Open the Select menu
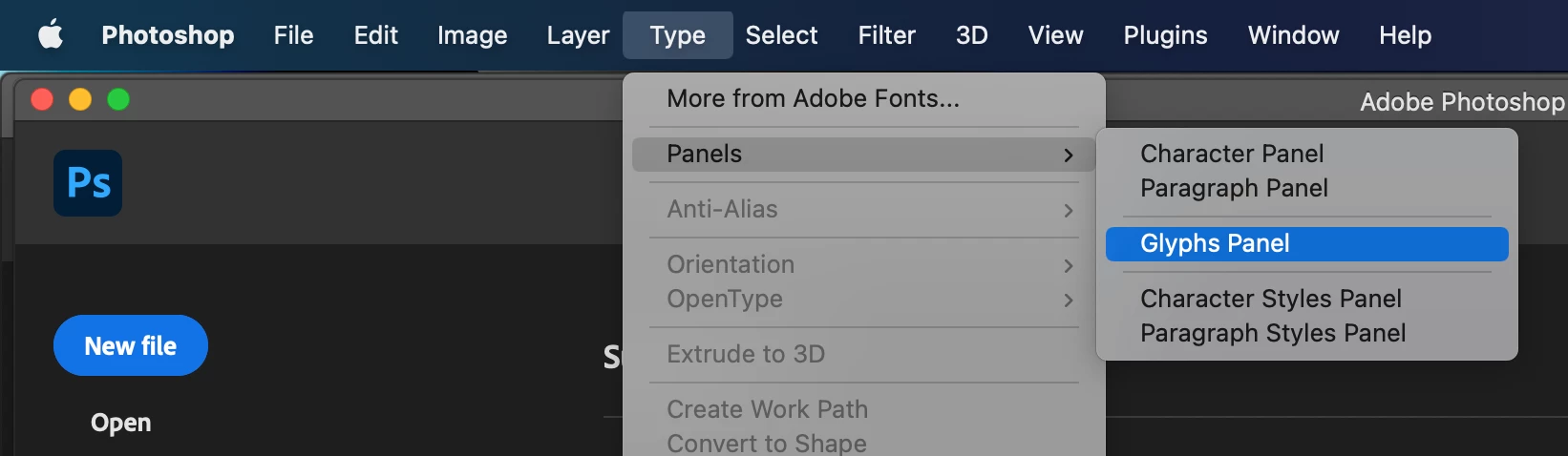This screenshot has height=456, width=1568. [x=781, y=35]
